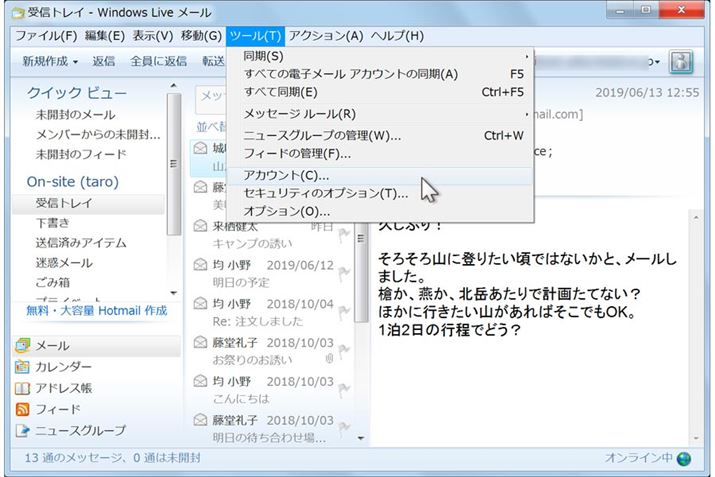Click envelope icon of キャンプの誘い message
The image size is (715, 477).
[200, 226]
